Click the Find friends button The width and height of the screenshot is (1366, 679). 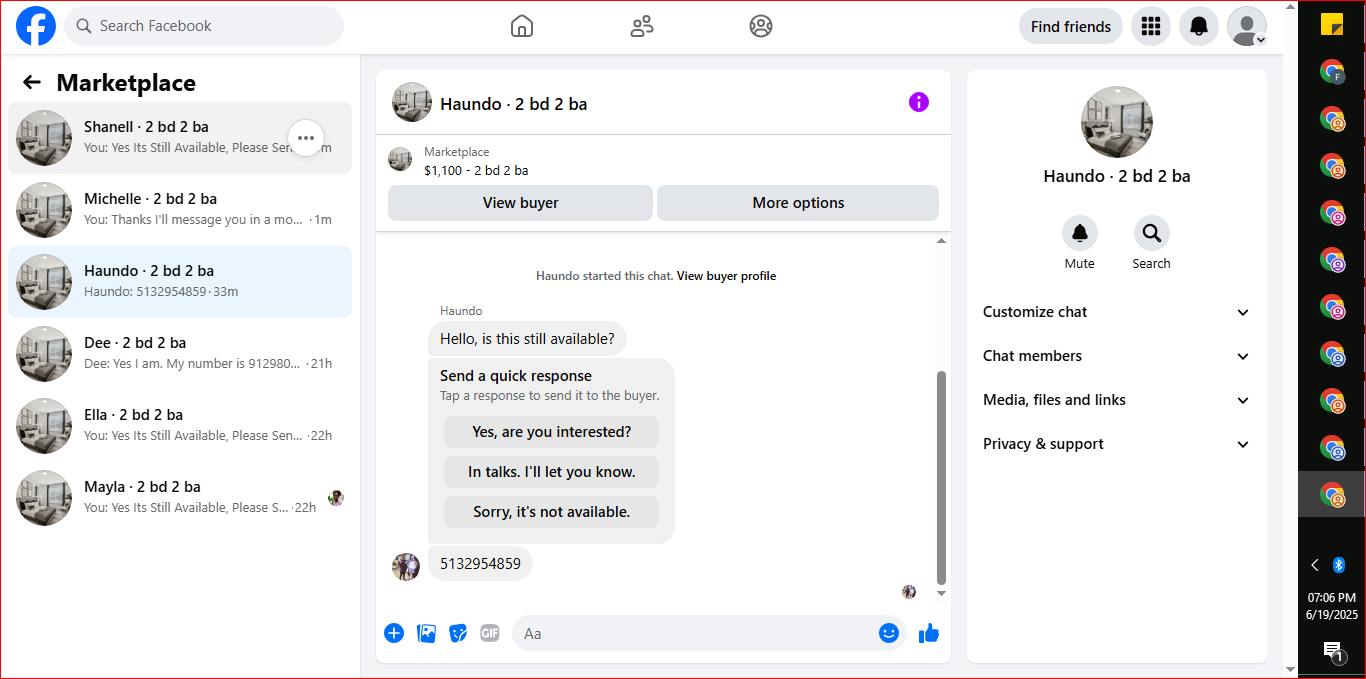click(1071, 27)
